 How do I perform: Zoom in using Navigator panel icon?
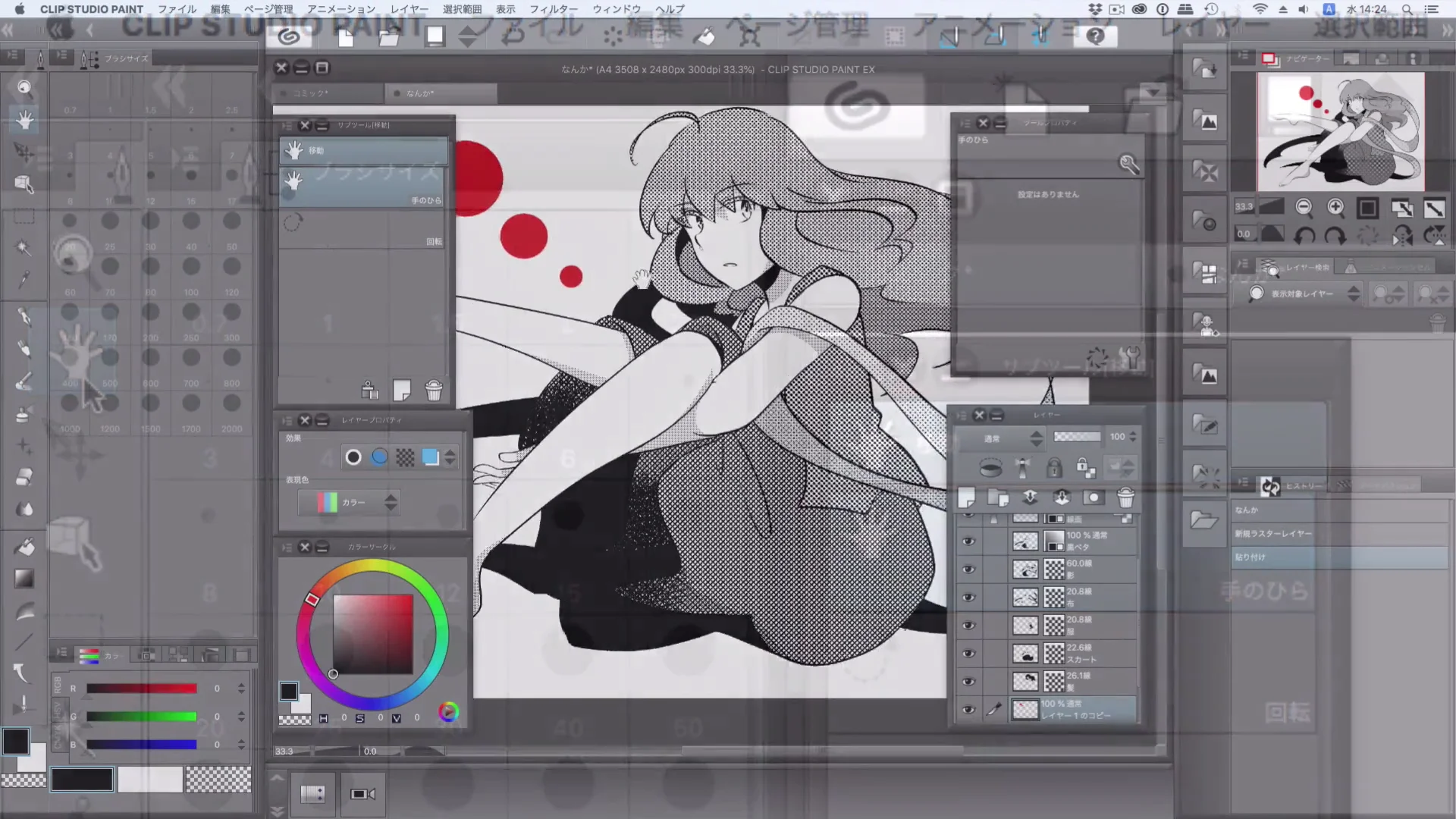[1335, 207]
